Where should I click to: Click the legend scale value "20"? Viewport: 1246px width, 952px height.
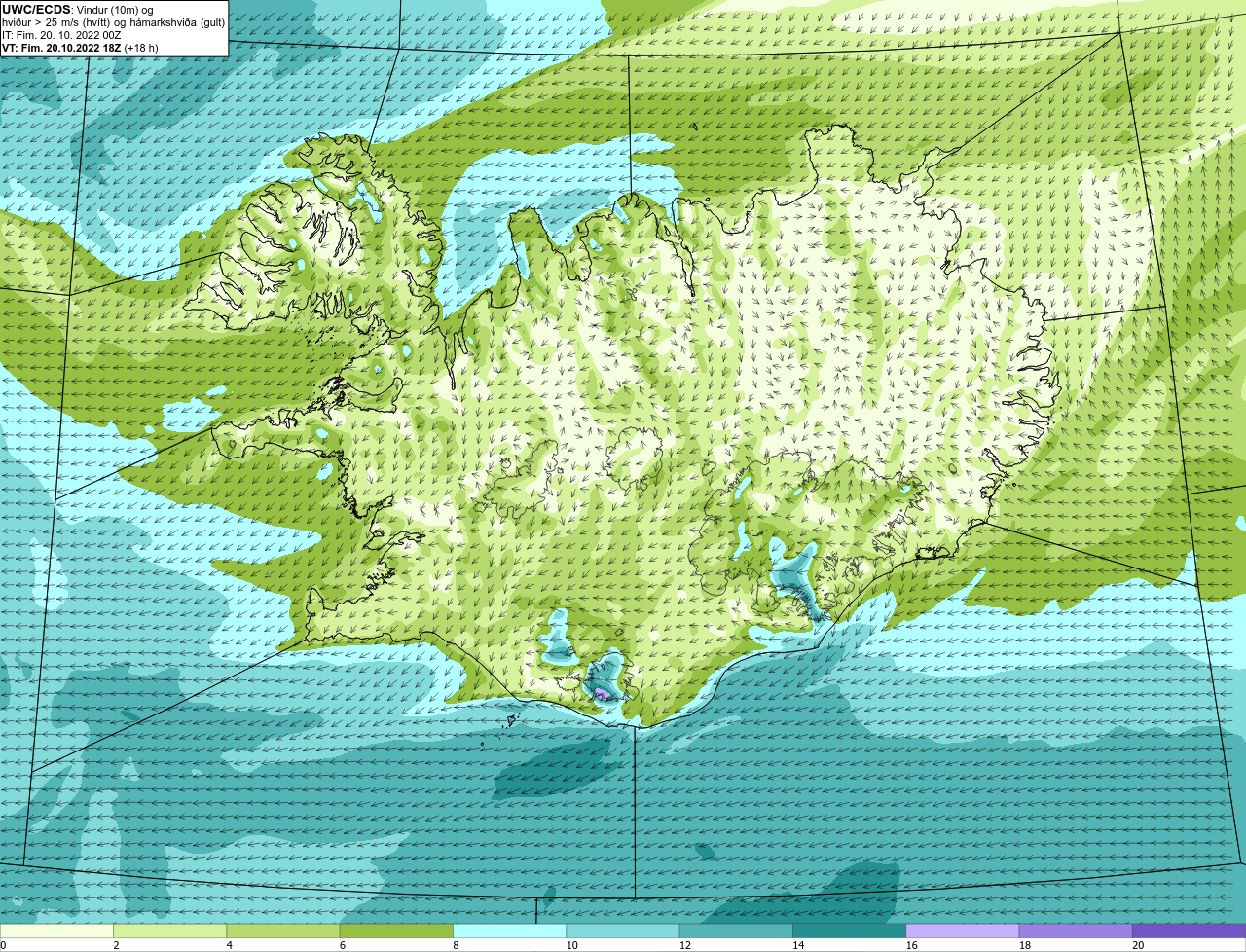pyautogui.click(x=1138, y=945)
